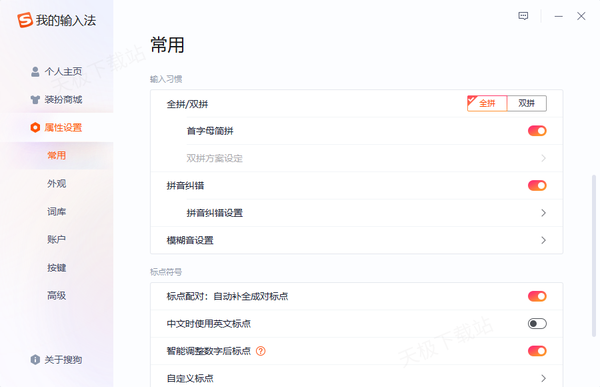Screen dimensions: 600x387
Task: Click the 属性设置 hexagon icon
Action: (x=35, y=127)
